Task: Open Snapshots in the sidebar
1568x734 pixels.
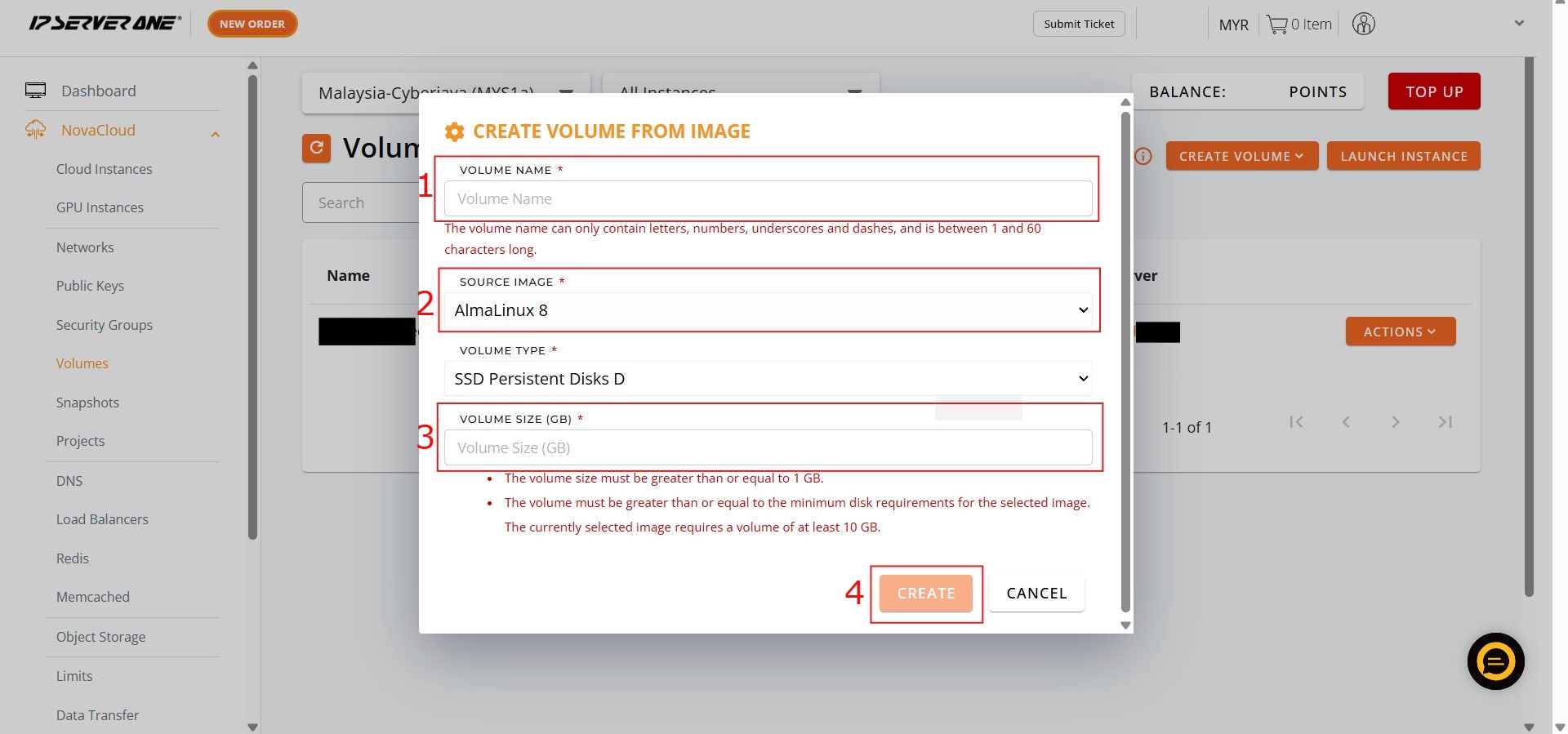Action: 87,403
